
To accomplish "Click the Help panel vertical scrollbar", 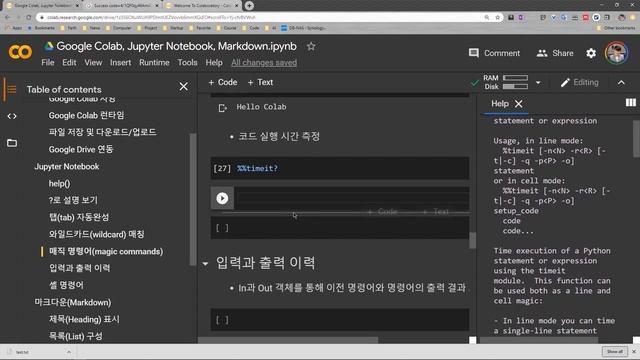I will click(x=636, y=139).
